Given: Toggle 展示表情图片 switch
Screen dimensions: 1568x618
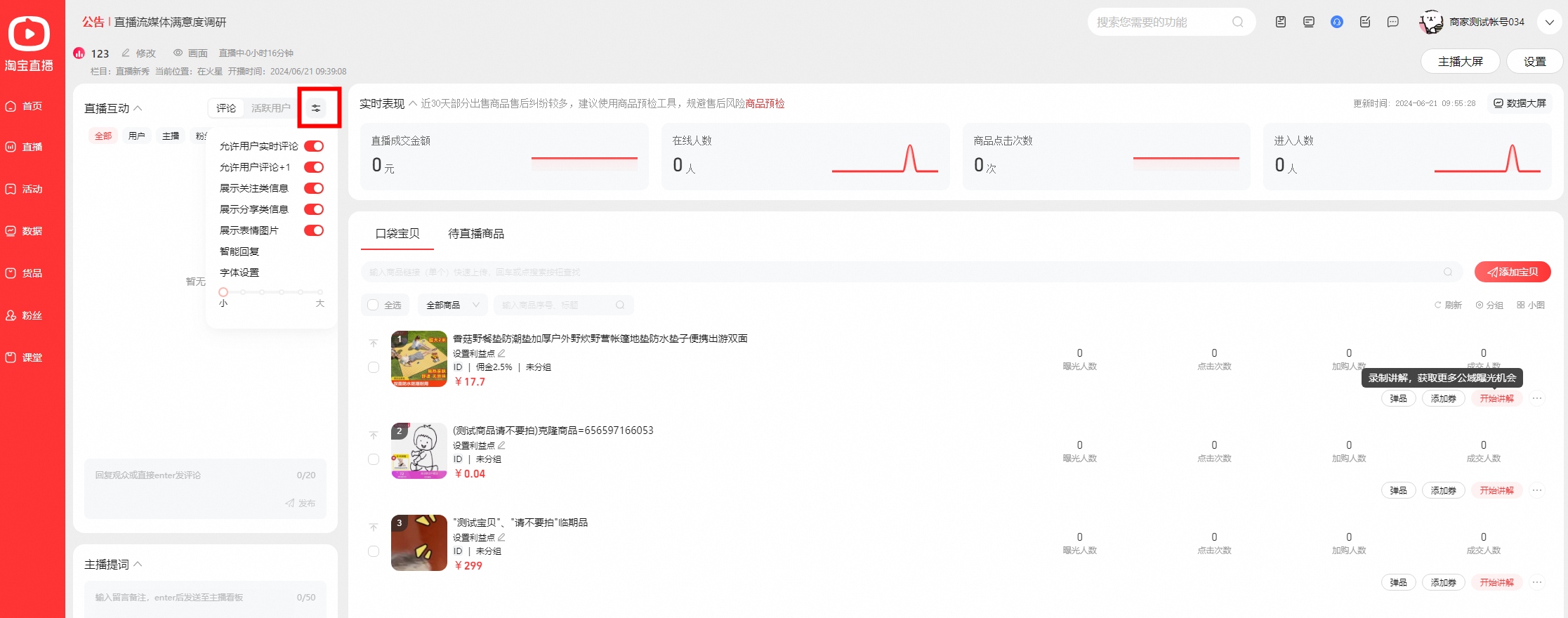Looking at the screenshot, I should tap(314, 230).
